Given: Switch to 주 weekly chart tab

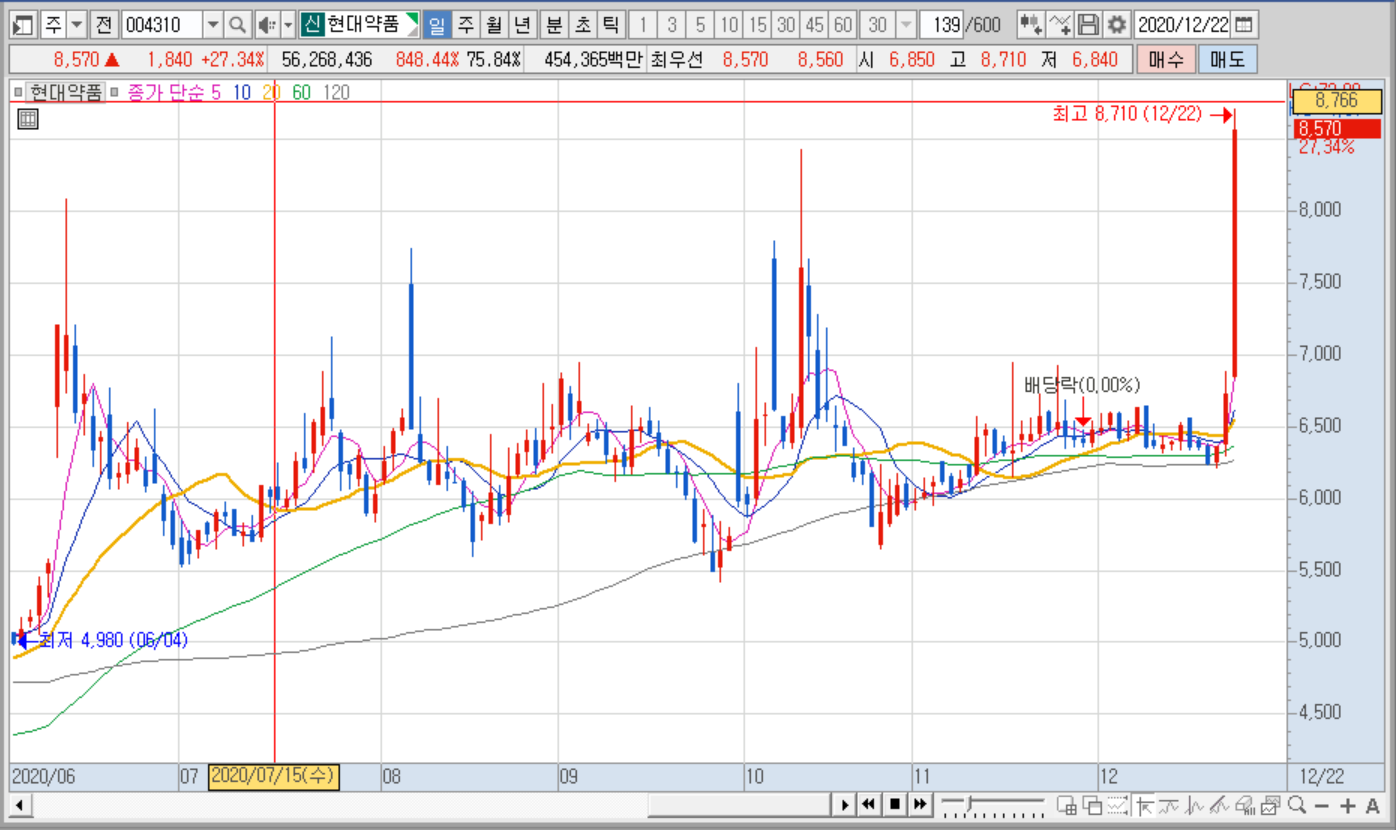Looking at the screenshot, I should (466, 25).
